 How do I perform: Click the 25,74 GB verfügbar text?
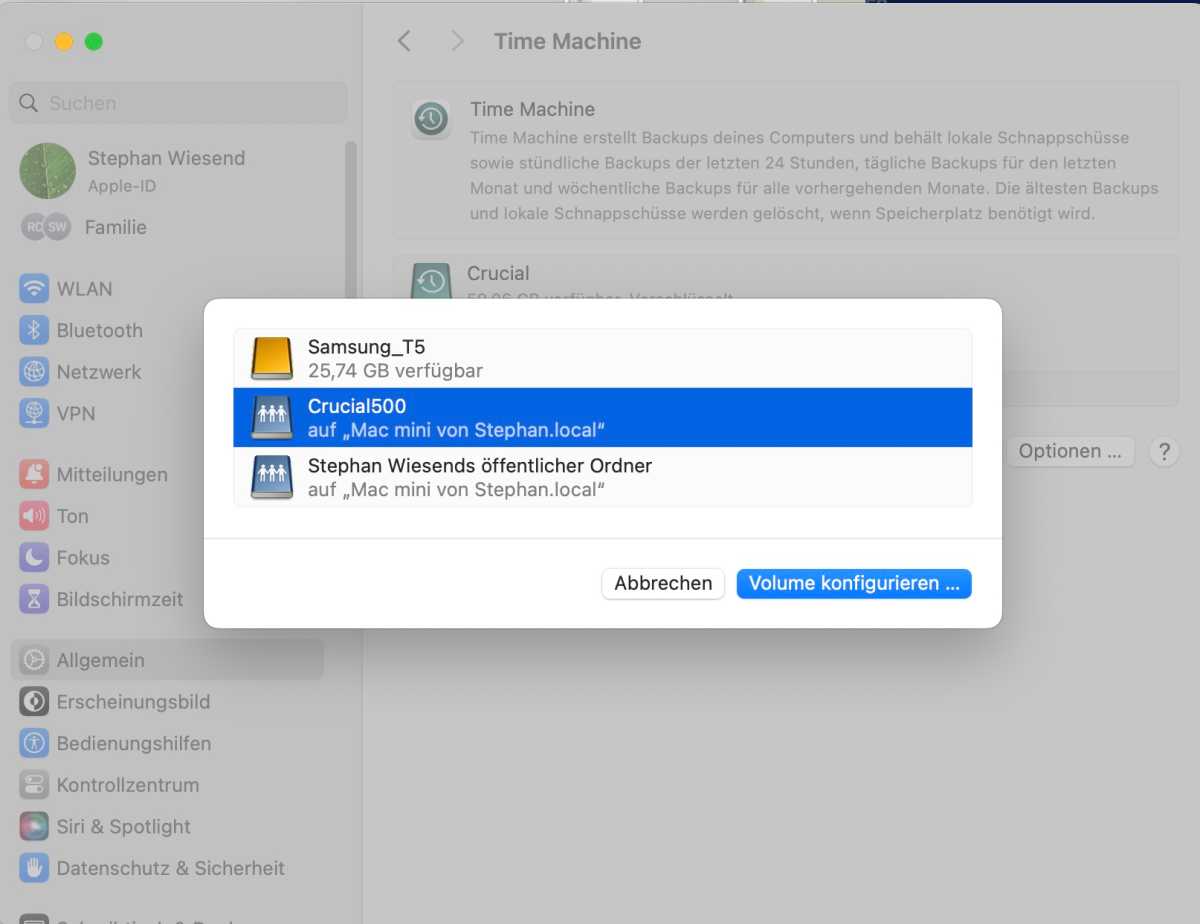[x=395, y=371]
